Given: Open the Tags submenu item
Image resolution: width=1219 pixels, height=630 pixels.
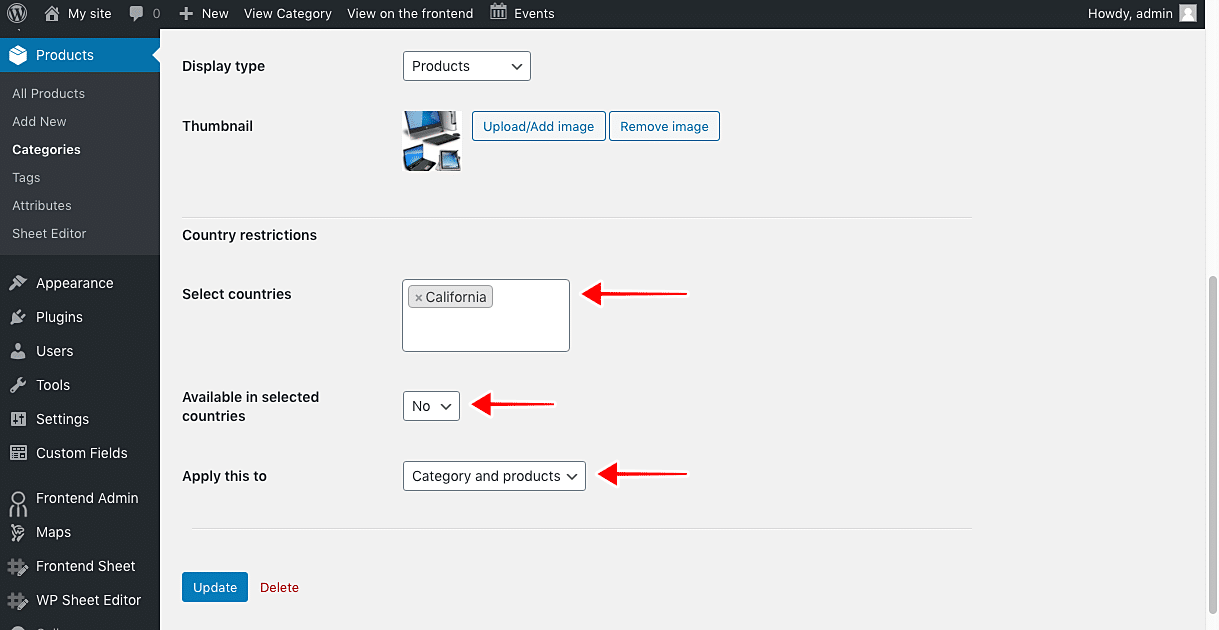Looking at the screenshot, I should (x=26, y=177).
